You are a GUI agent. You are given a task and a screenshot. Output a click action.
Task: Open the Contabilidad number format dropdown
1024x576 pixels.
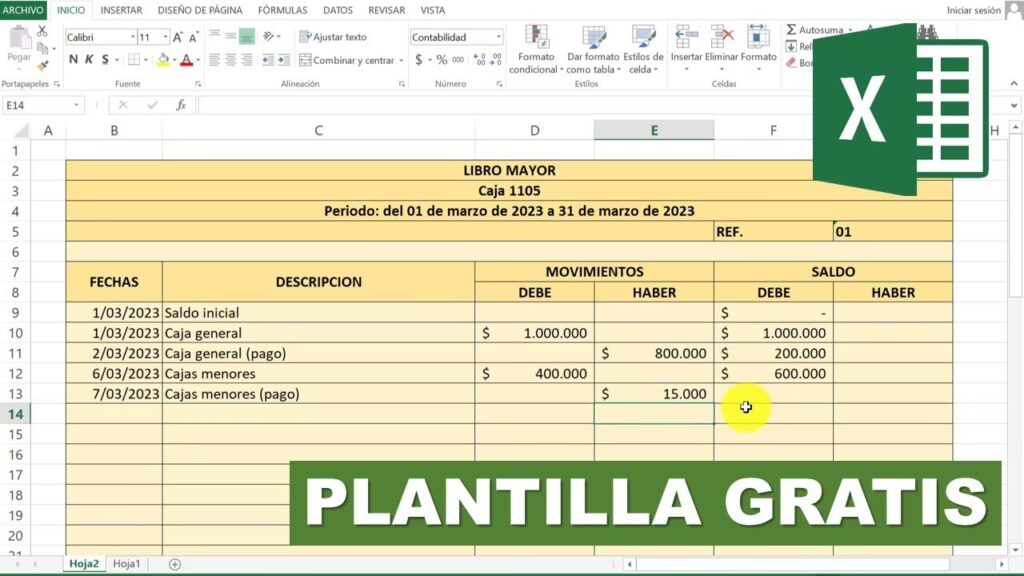click(498, 37)
